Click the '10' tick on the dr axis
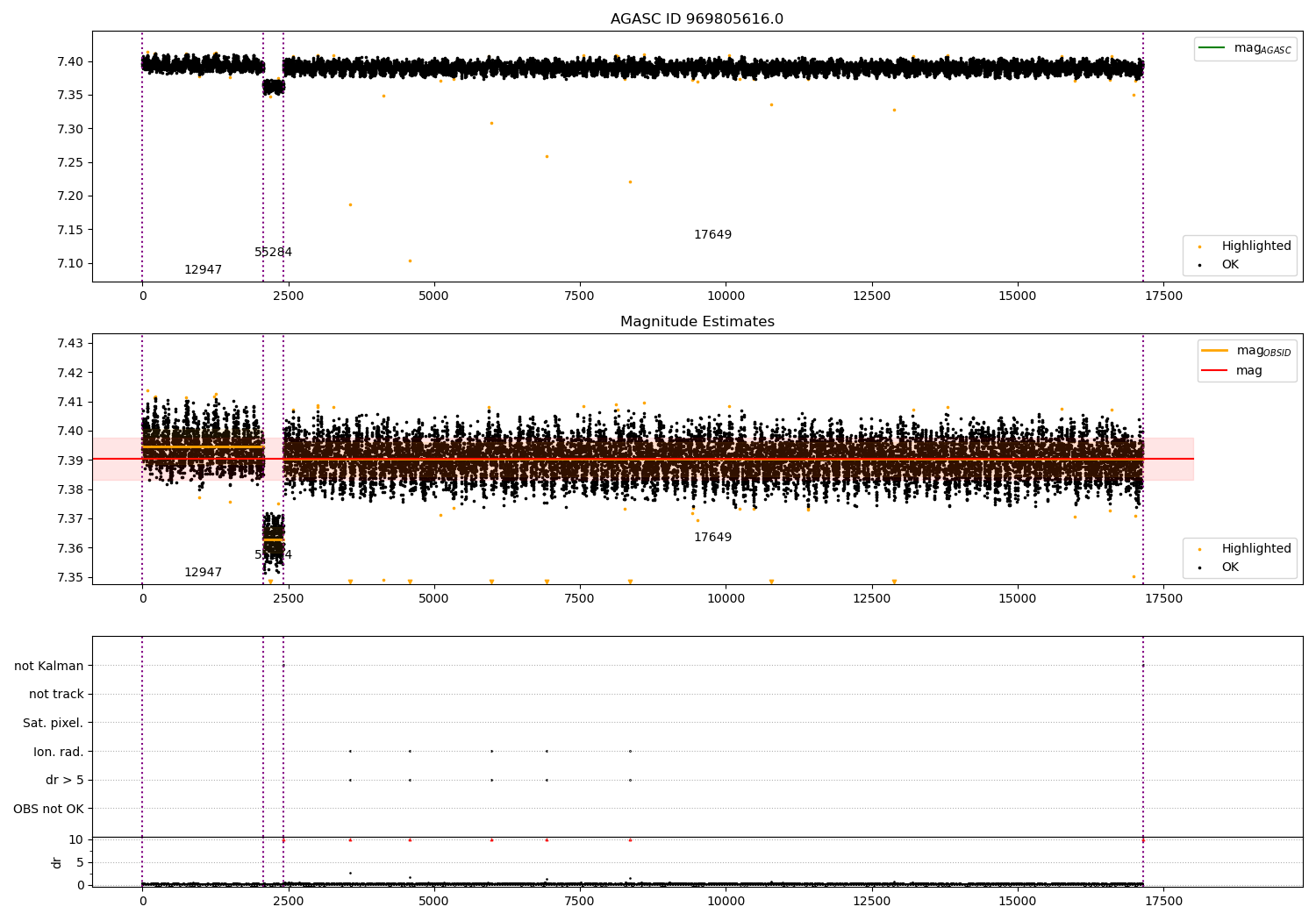The width and height of the screenshot is (1316, 921). [x=76, y=840]
